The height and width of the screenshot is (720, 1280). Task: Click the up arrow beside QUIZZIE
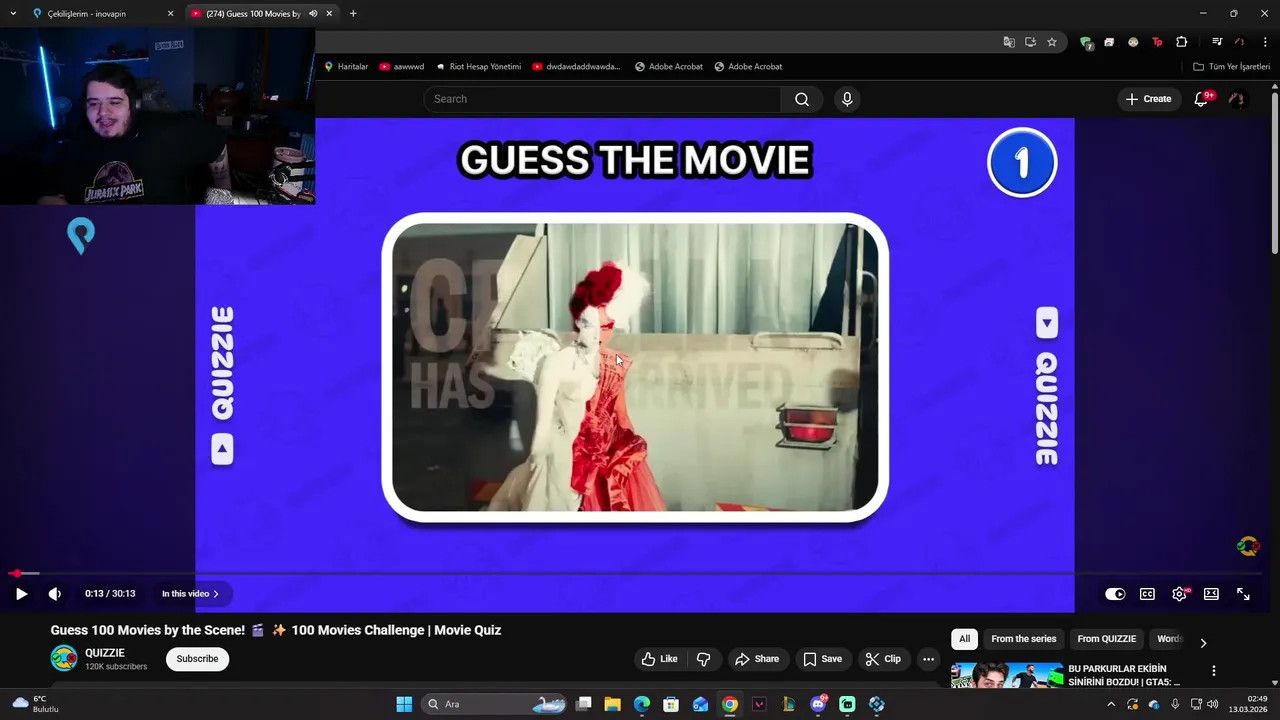222,449
